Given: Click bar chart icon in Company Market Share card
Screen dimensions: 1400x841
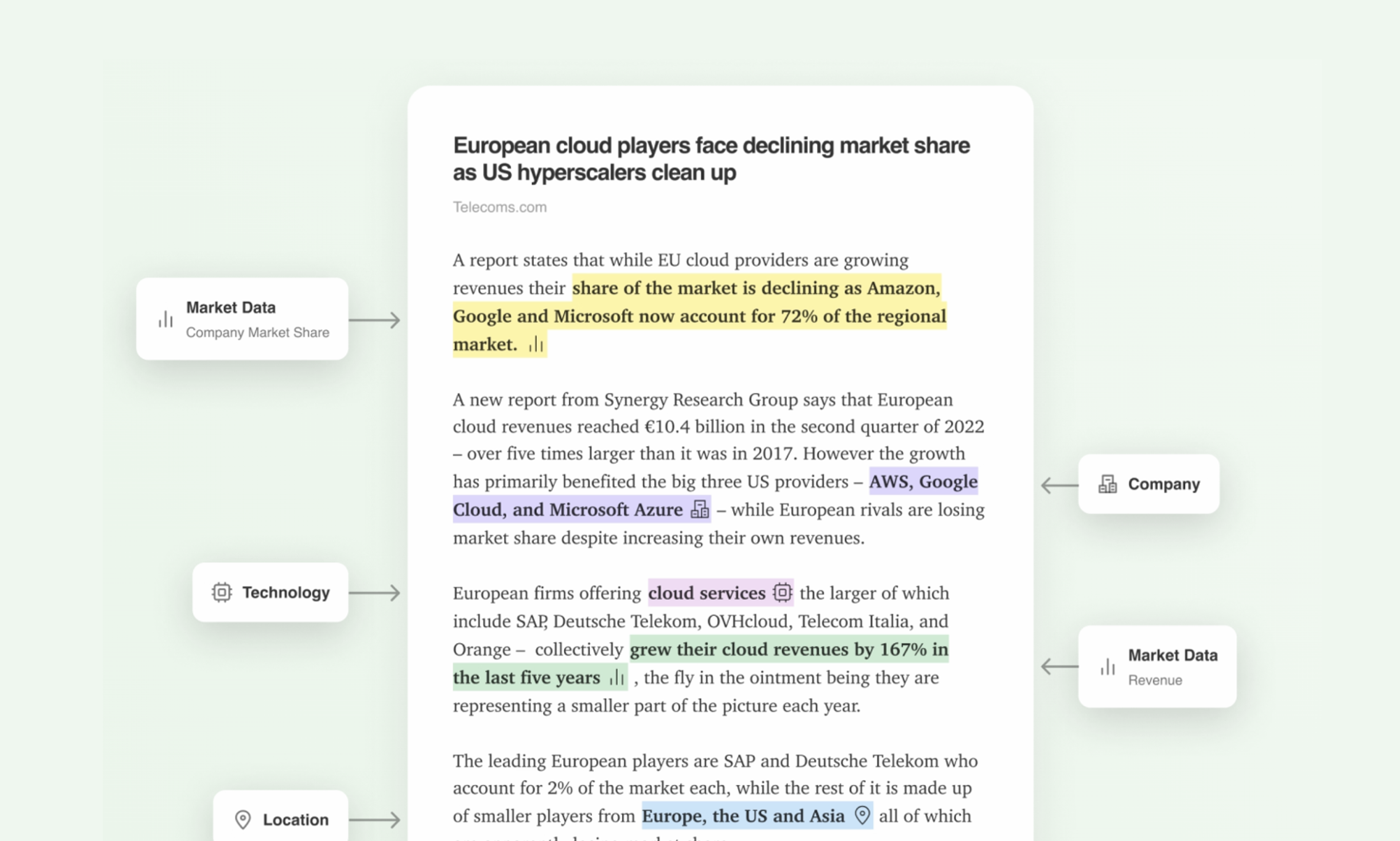Looking at the screenshot, I should [166, 319].
